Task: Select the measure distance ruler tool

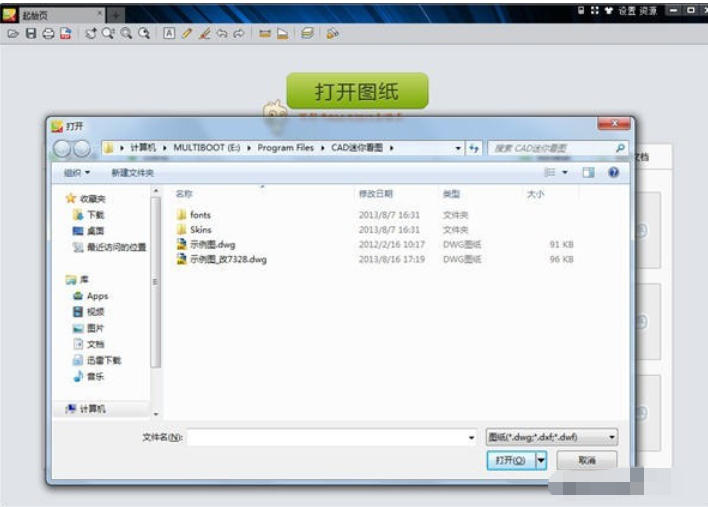Action: click(x=265, y=33)
